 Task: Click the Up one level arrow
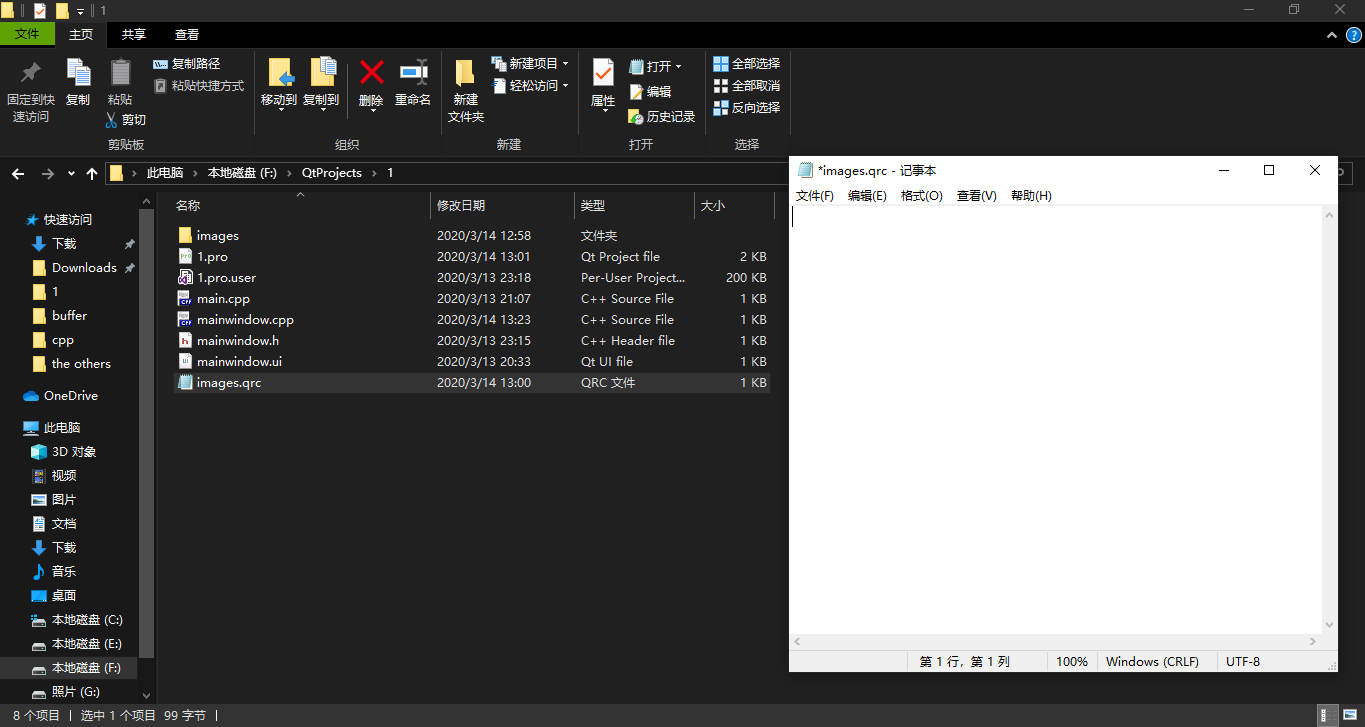tap(92, 173)
